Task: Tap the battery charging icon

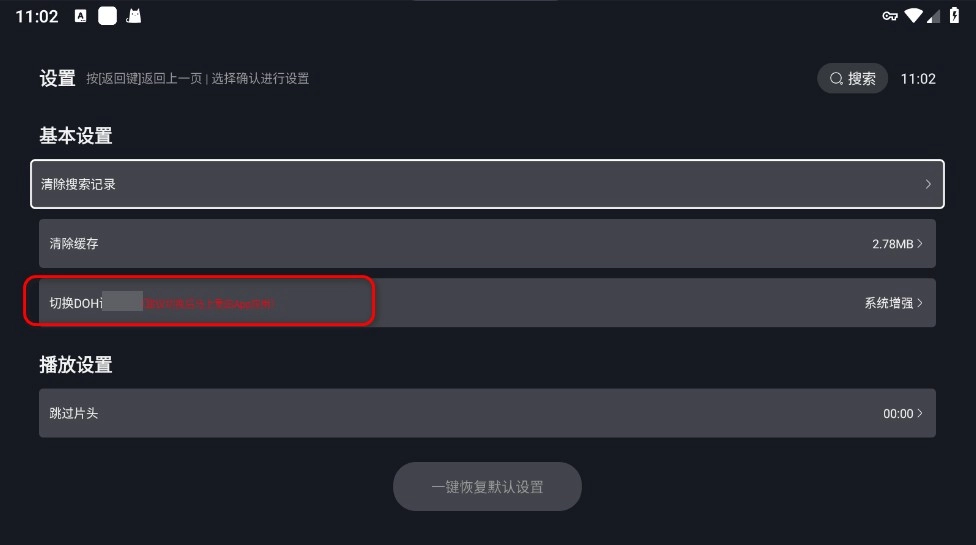Action: click(x=954, y=16)
